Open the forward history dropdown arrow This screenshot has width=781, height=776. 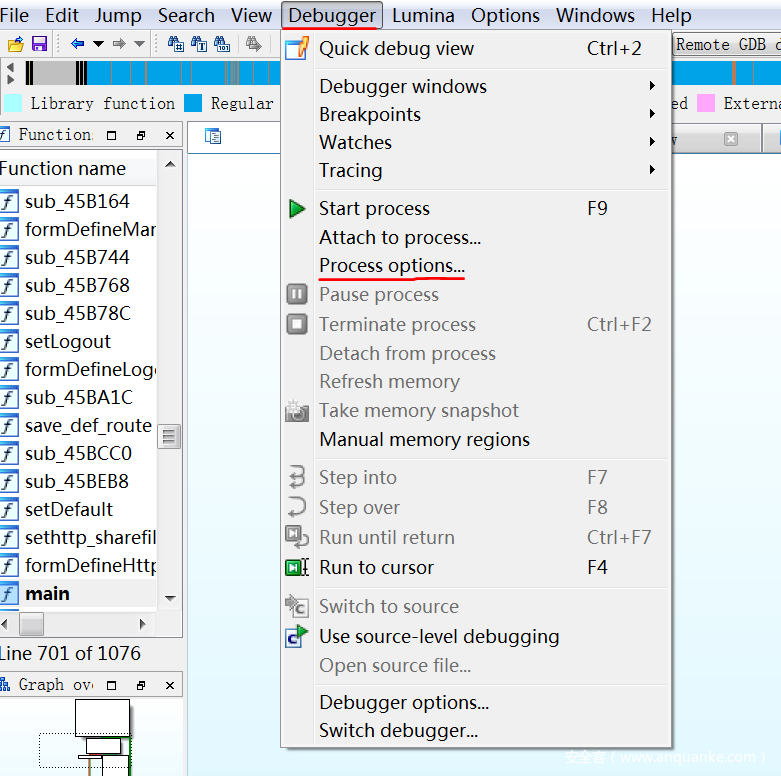140,44
